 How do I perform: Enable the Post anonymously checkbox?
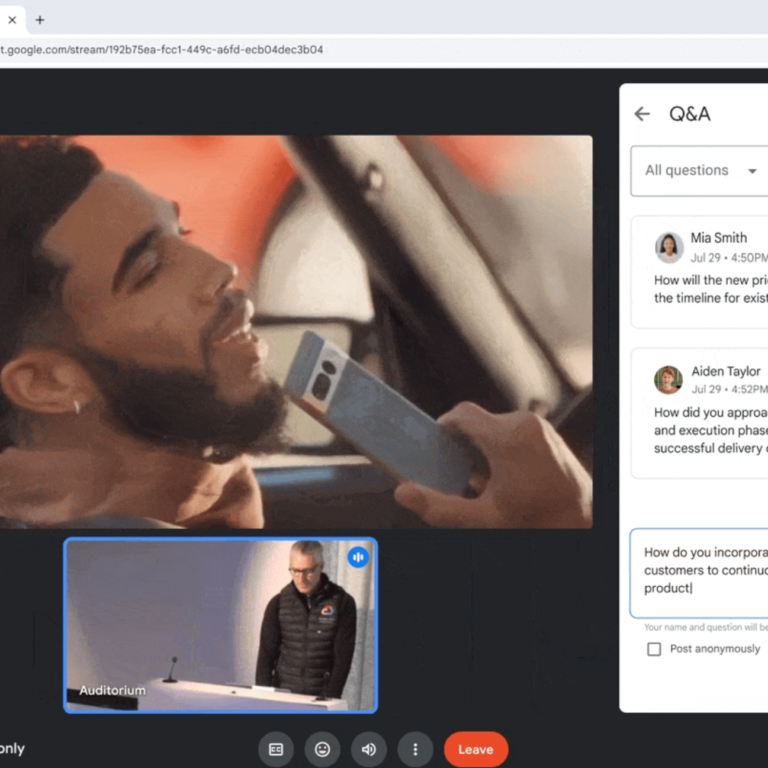tap(654, 649)
